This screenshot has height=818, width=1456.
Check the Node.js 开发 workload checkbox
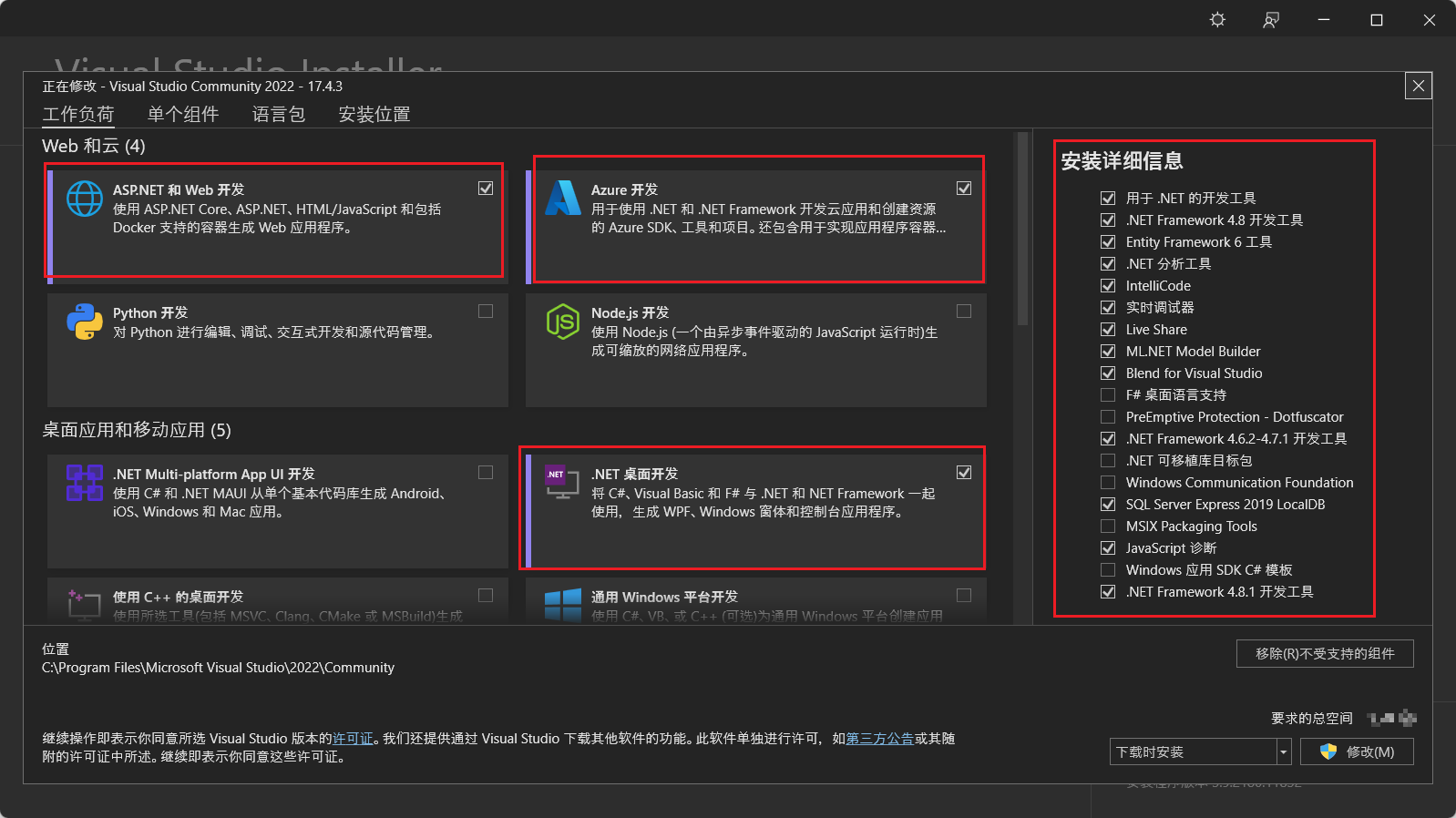[964, 311]
